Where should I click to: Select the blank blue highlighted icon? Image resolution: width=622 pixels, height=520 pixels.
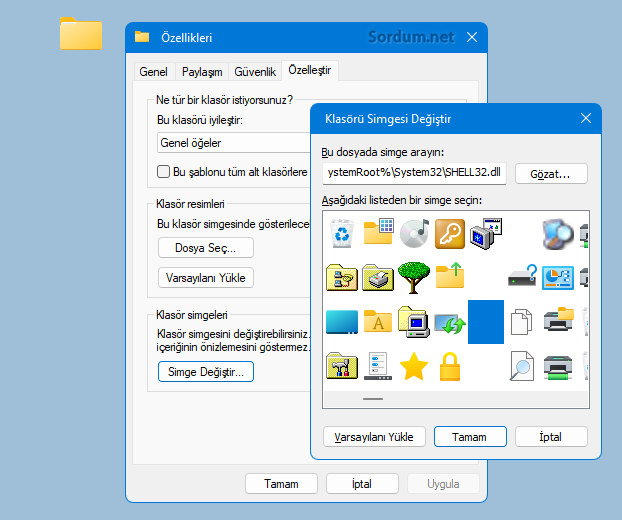click(486, 322)
